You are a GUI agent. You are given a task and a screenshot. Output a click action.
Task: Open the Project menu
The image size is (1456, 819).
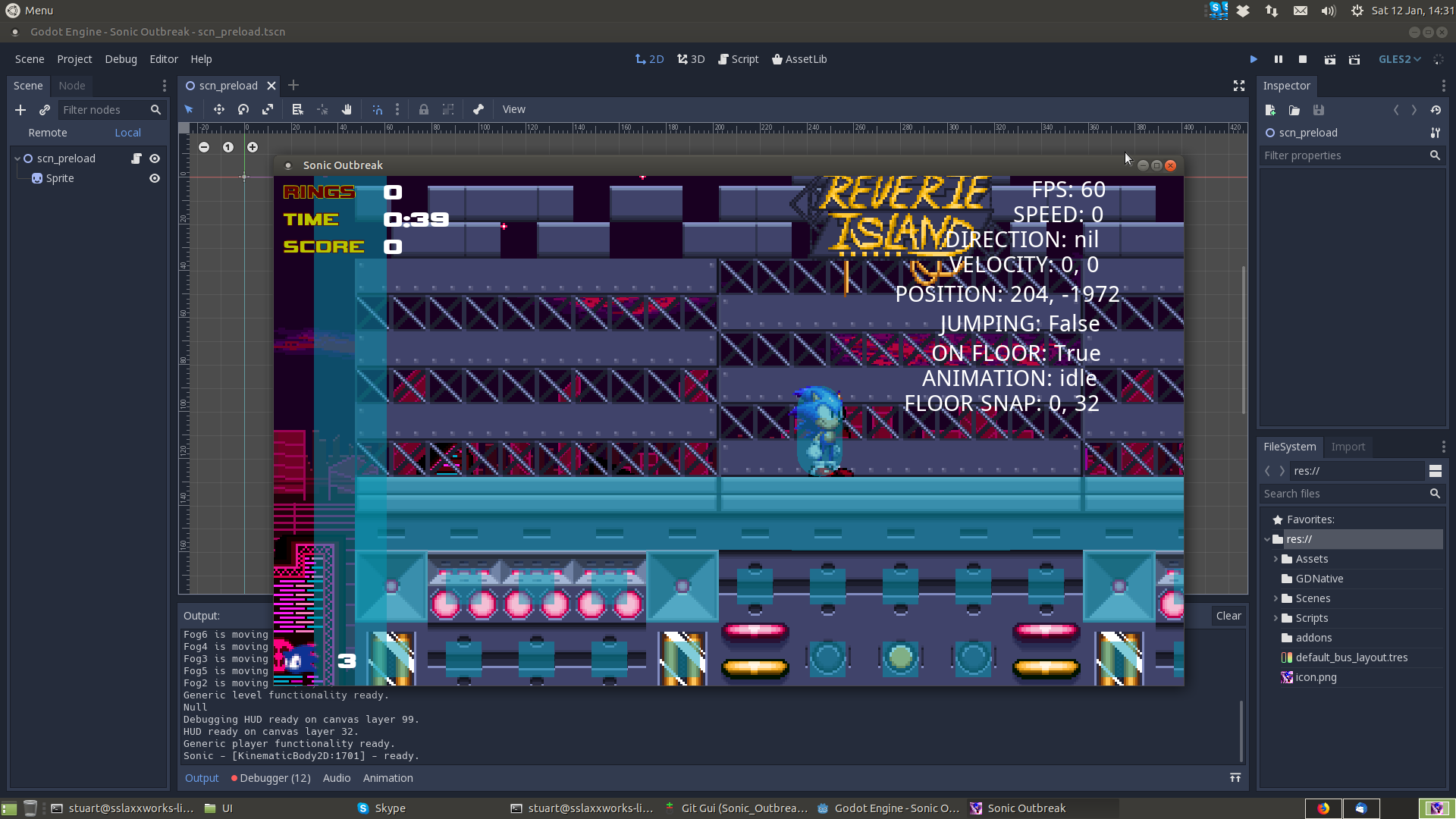[74, 59]
